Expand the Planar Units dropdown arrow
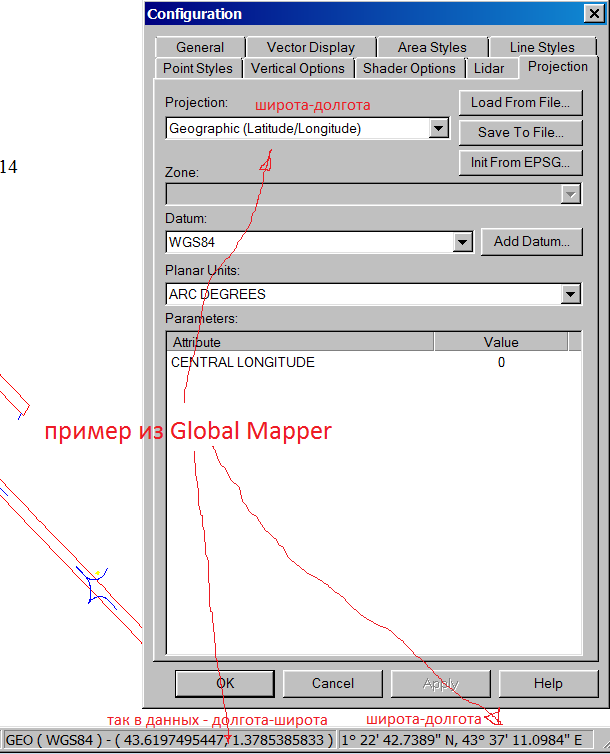This screenshot has height=754, width=610. pos(571,294)
